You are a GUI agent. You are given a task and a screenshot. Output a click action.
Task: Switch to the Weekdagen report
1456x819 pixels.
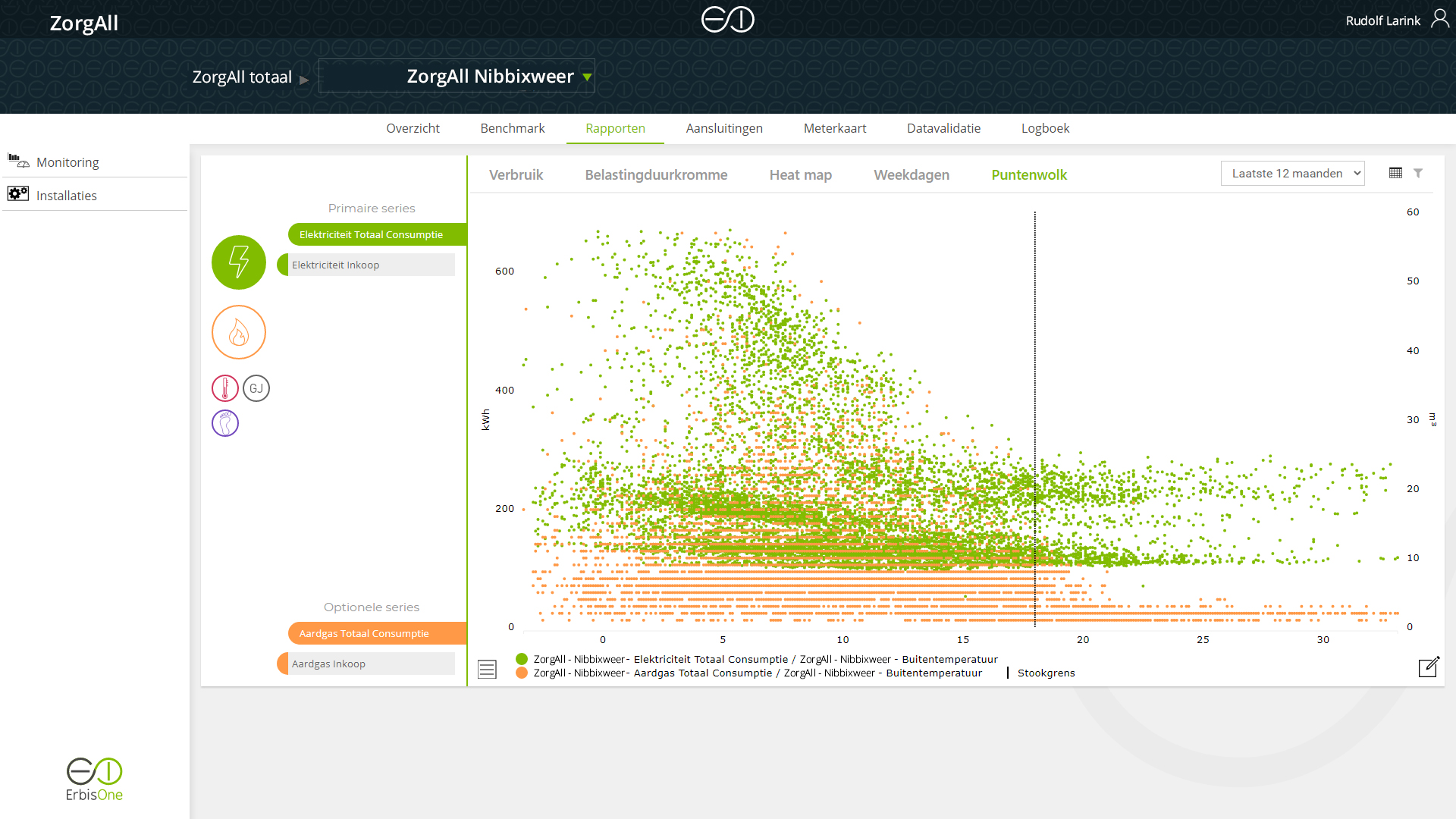(x=912, y=174)
